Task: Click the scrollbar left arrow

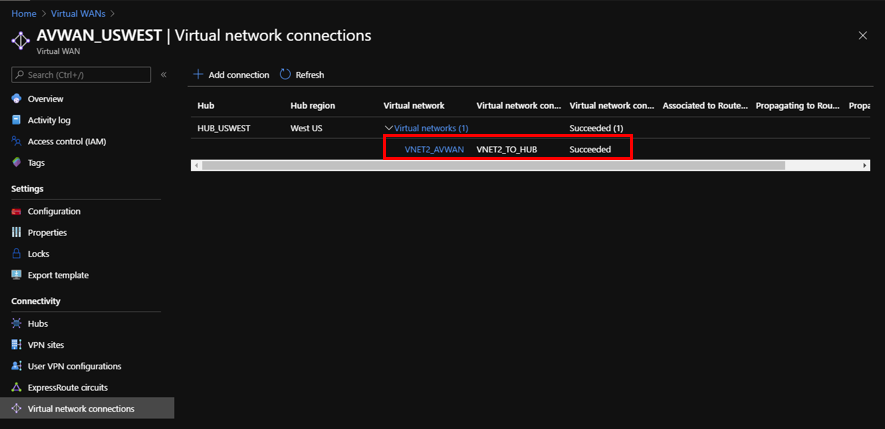Action: (196, 165)
